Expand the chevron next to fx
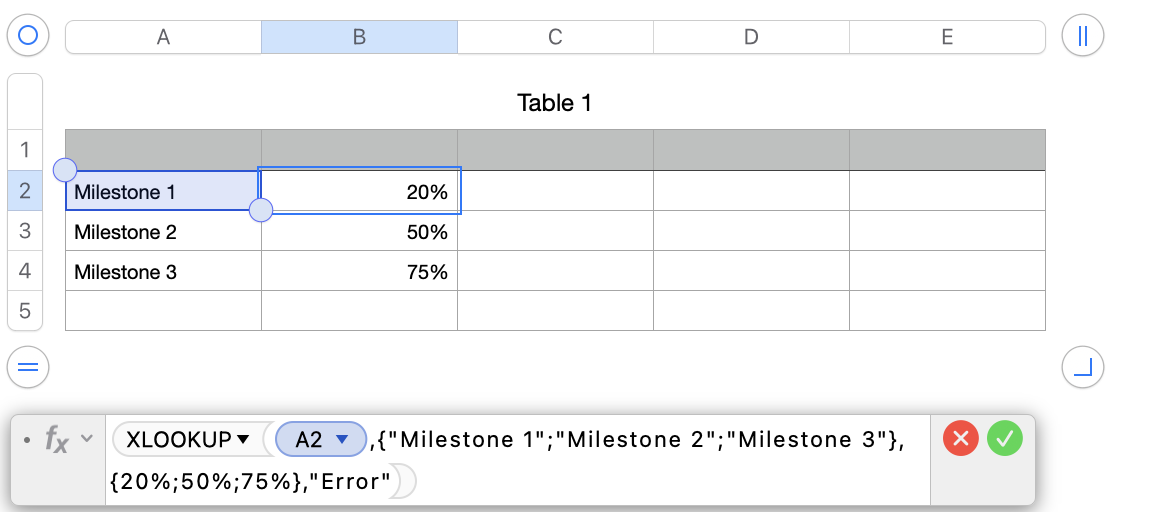 tap(86, 439)
